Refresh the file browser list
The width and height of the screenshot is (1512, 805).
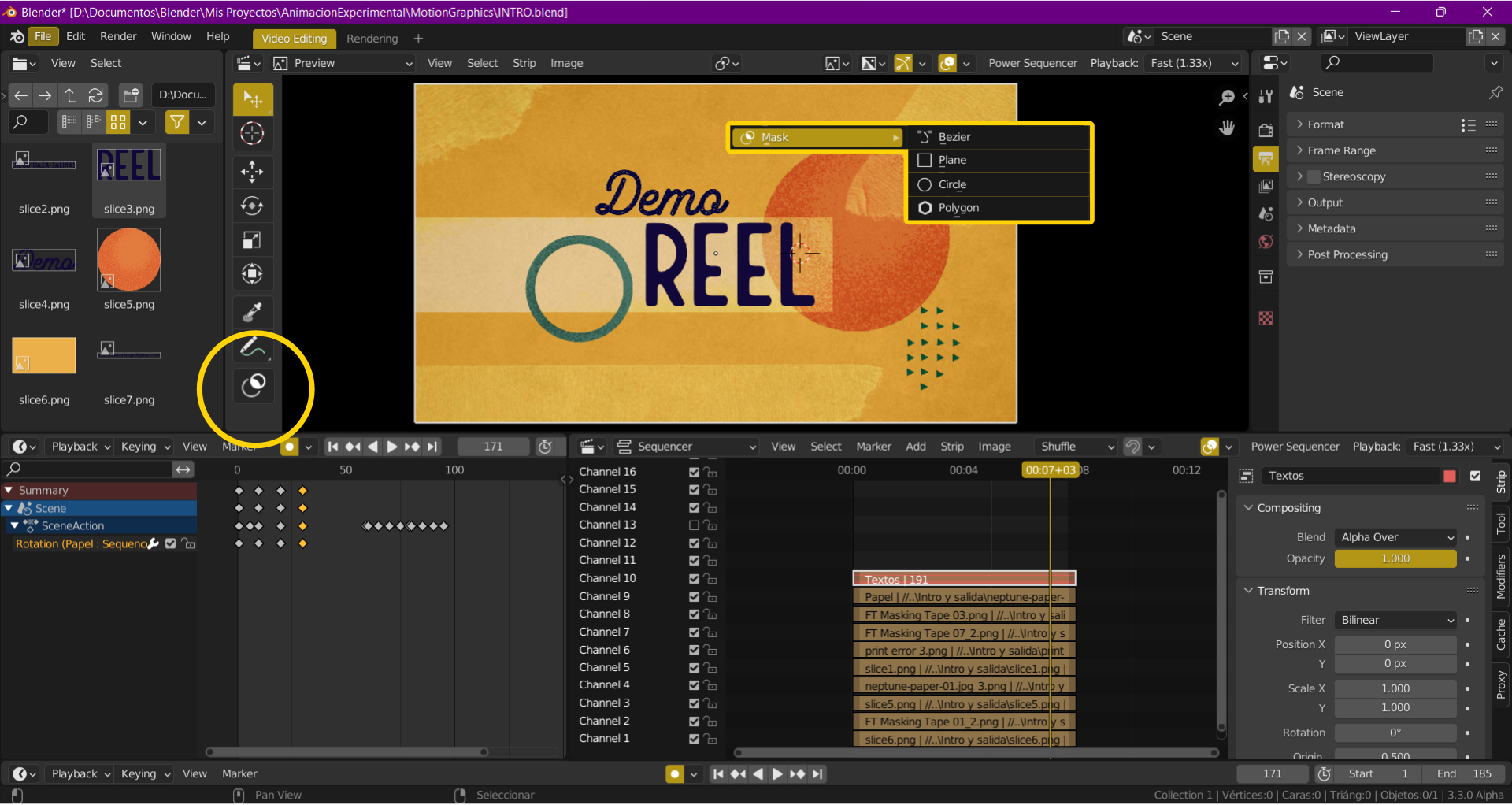96,95
